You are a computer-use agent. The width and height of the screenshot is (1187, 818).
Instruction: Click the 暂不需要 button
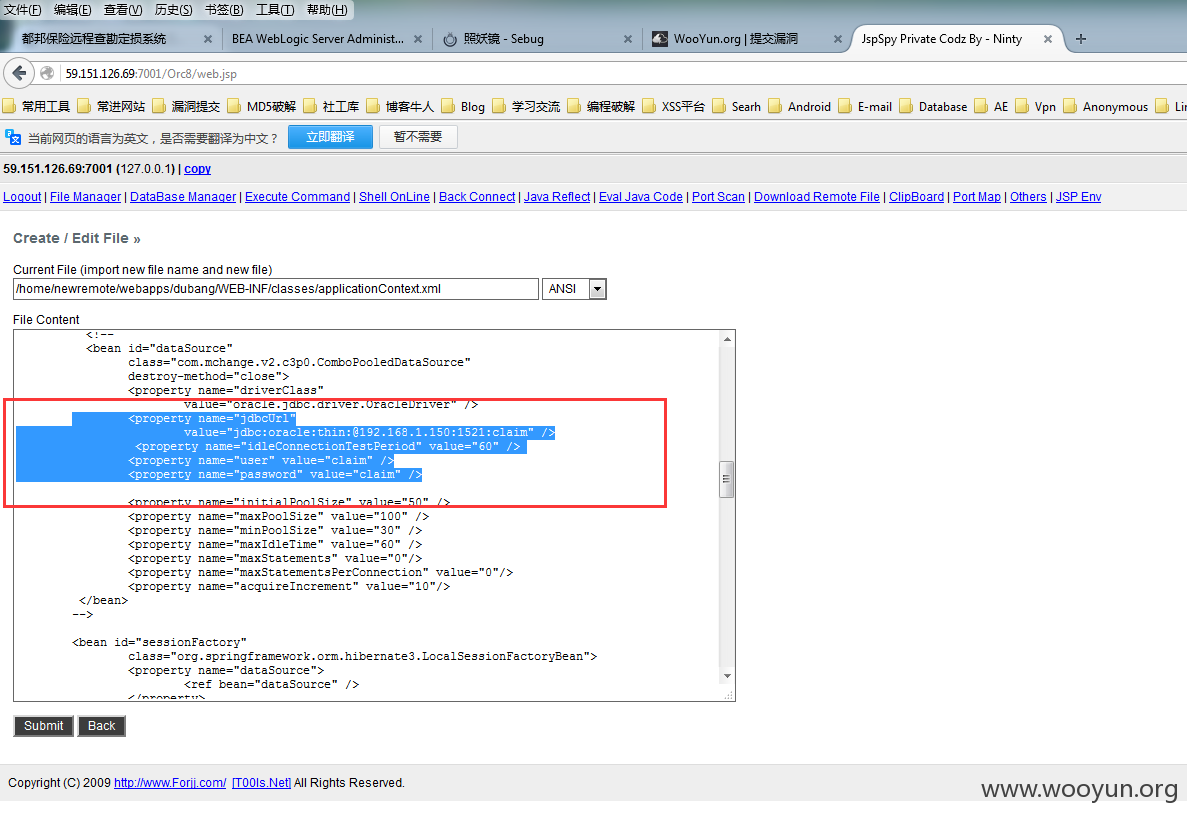(x=418, y=137)
